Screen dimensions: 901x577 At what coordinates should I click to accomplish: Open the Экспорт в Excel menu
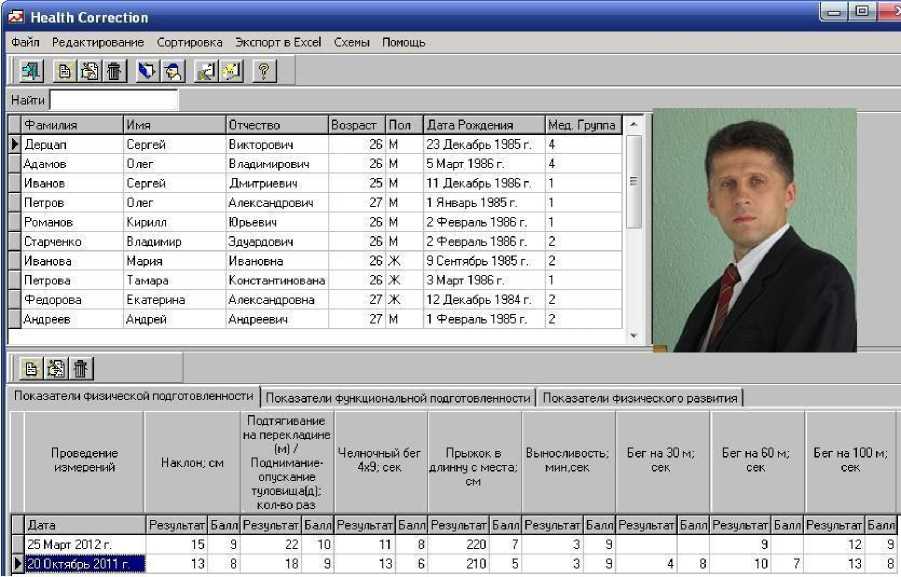[x=278, y=42]
